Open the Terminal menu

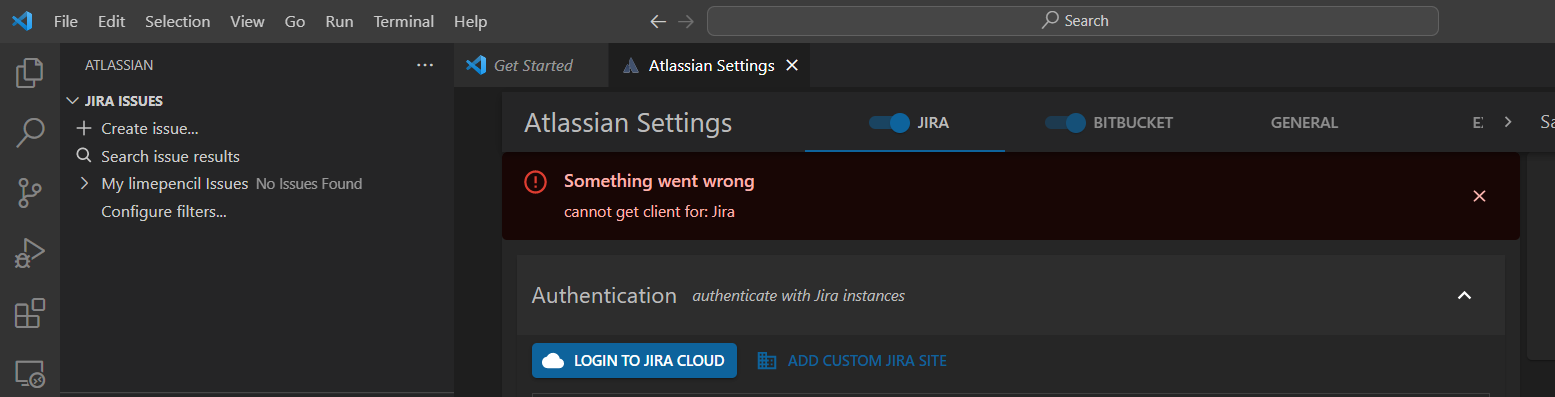tap(404, 21)
